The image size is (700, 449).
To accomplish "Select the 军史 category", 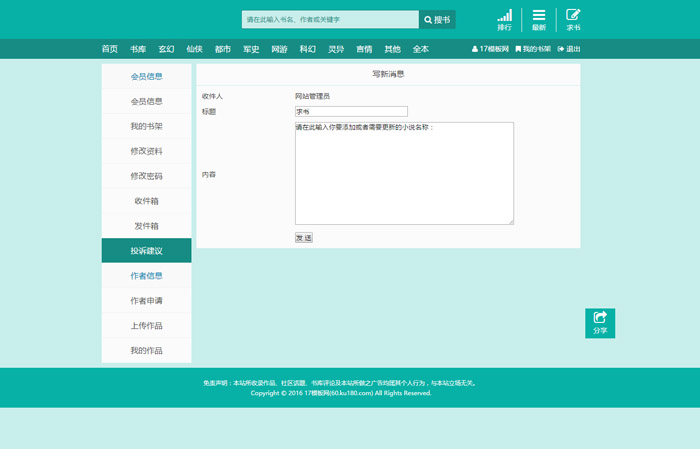I will pos(251,49).
